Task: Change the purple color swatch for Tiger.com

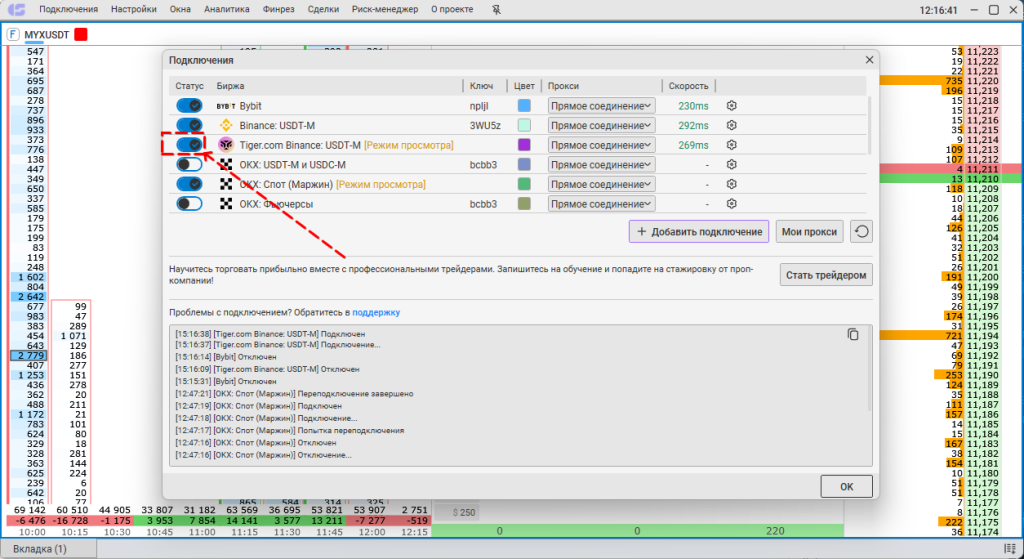Action: coord(524,145)
